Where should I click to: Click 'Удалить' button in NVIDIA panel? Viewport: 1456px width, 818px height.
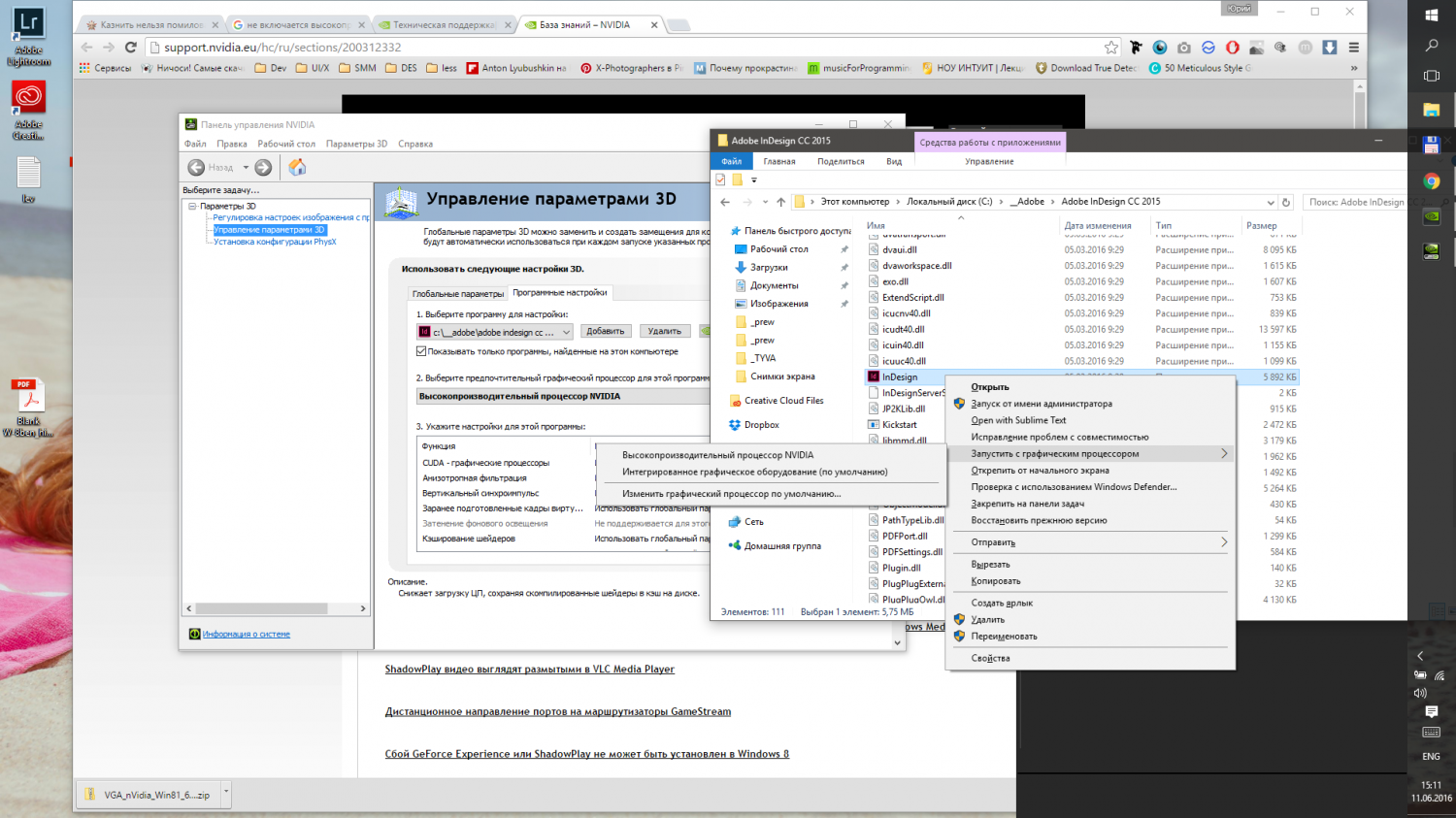(664, 331)
